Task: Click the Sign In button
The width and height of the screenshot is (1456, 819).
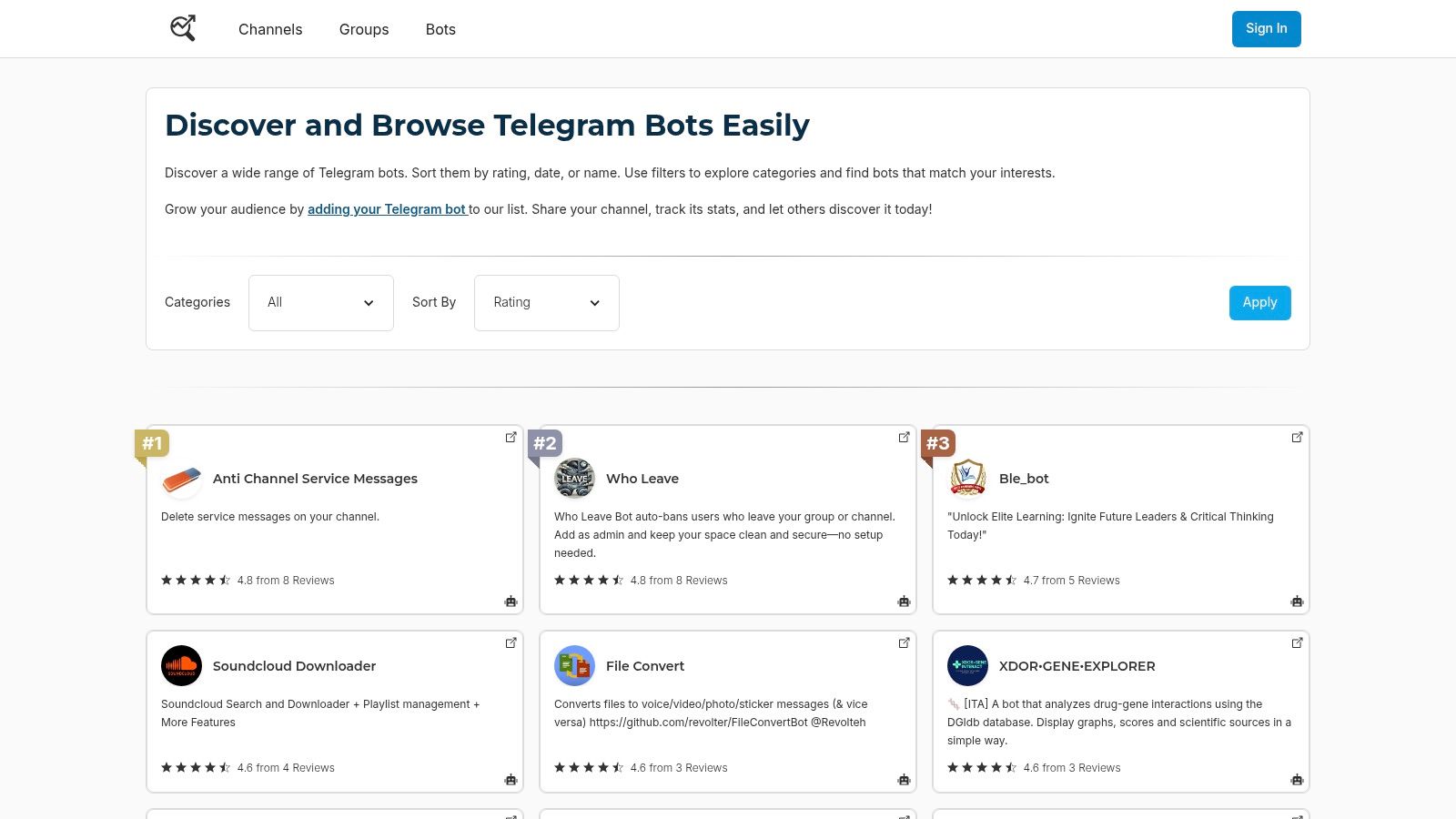Action: (1267, 29)
